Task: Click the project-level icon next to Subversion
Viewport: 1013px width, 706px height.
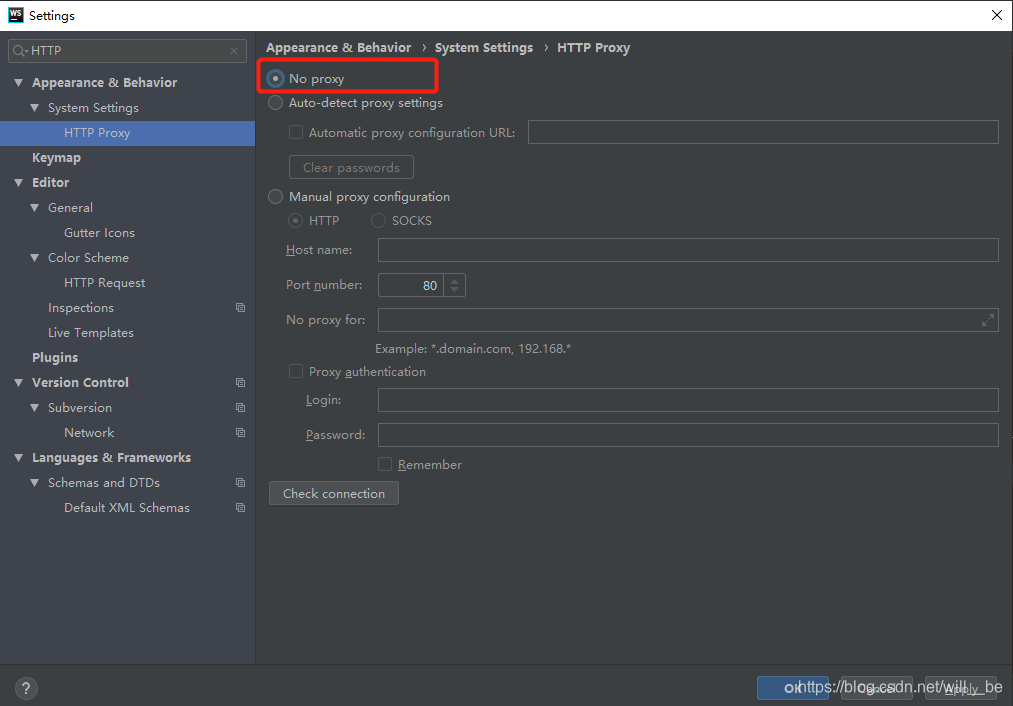Action: [x=240, y=408]
